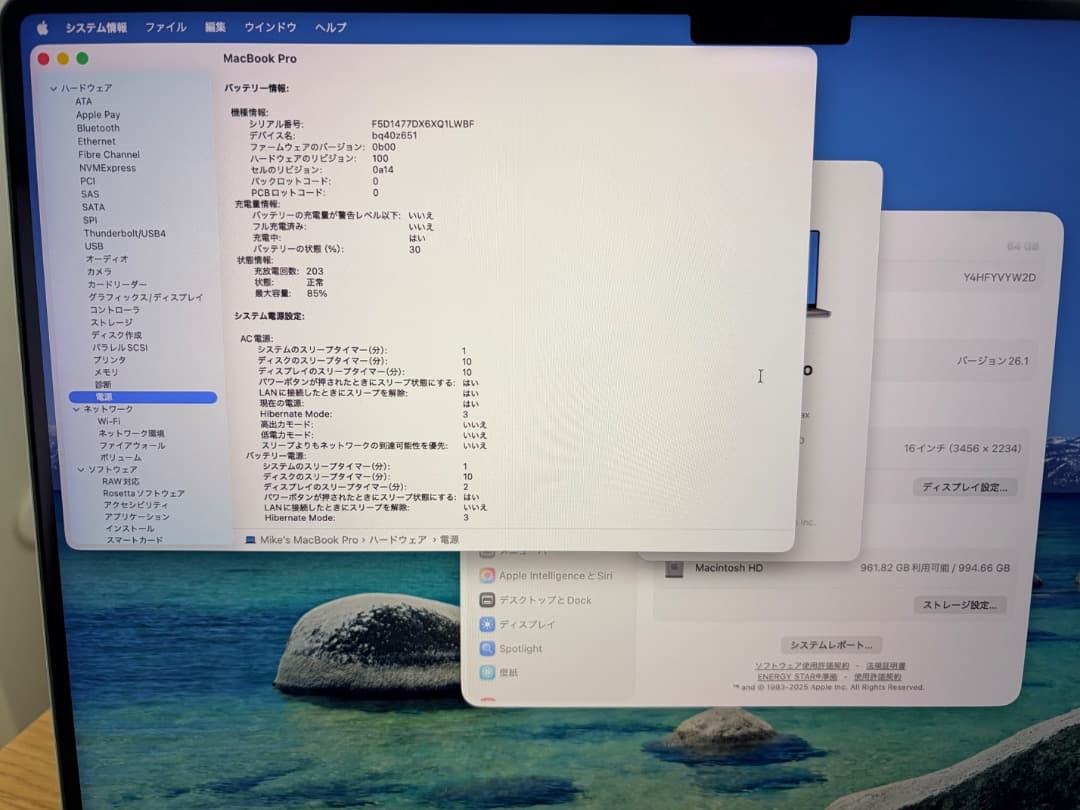Screen dimensions: 1080x810
Task: Click the device name bq40z651
Action: tap(394, 136)
